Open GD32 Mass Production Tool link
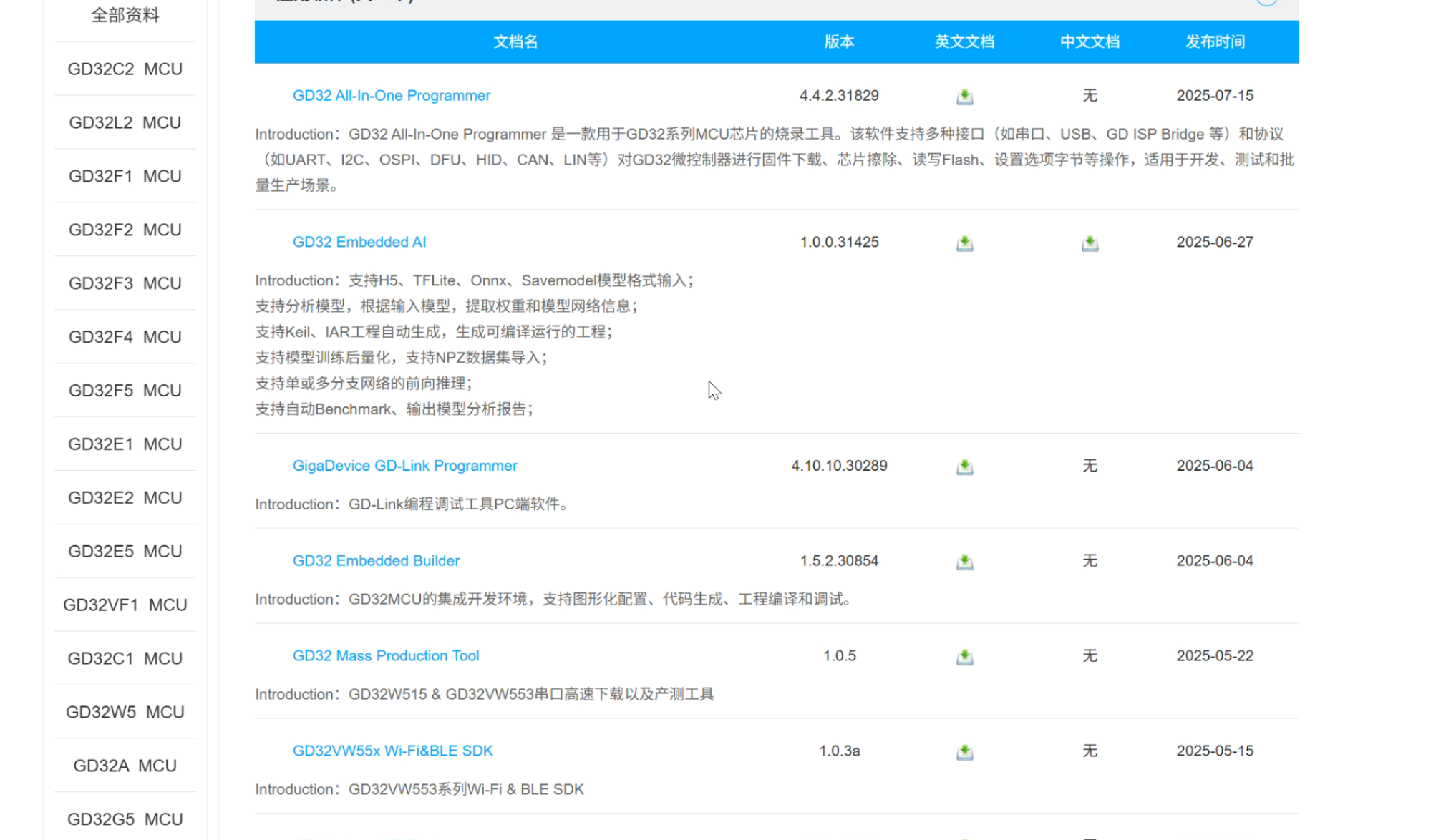This screenshot has height=840, width=1446. [x=386, y=656]
